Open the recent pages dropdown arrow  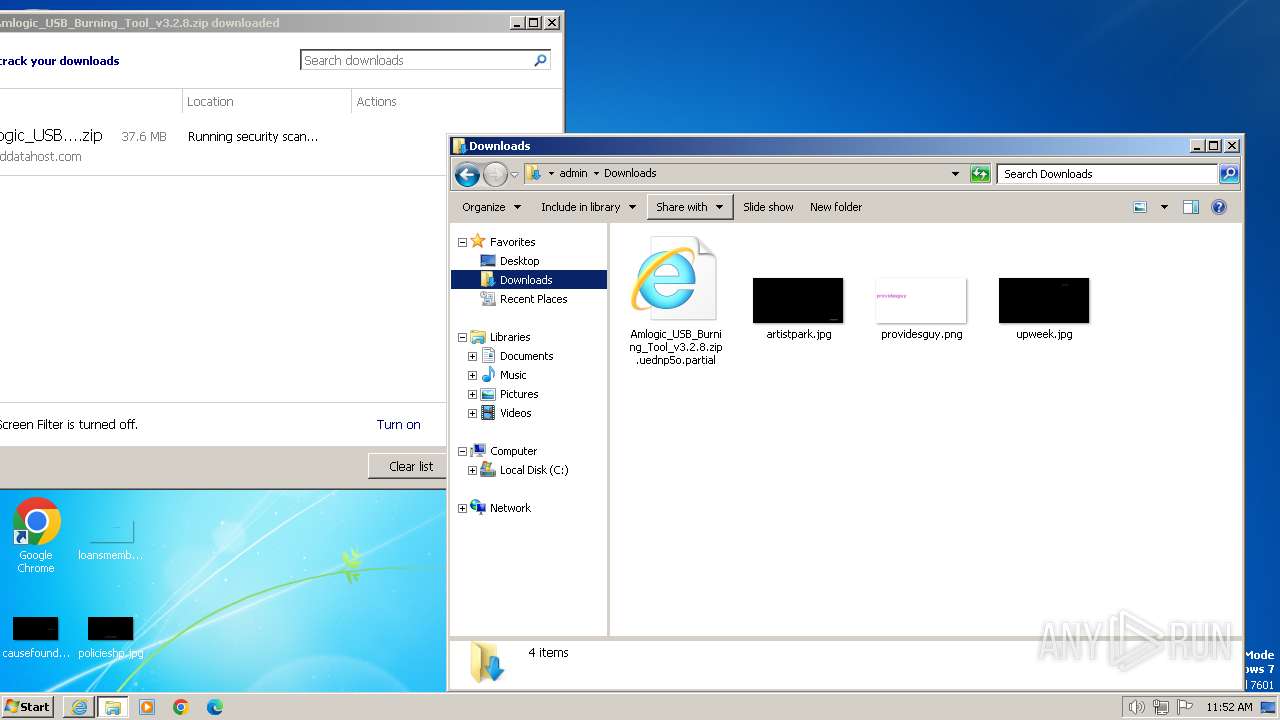[x=514, y=174]
